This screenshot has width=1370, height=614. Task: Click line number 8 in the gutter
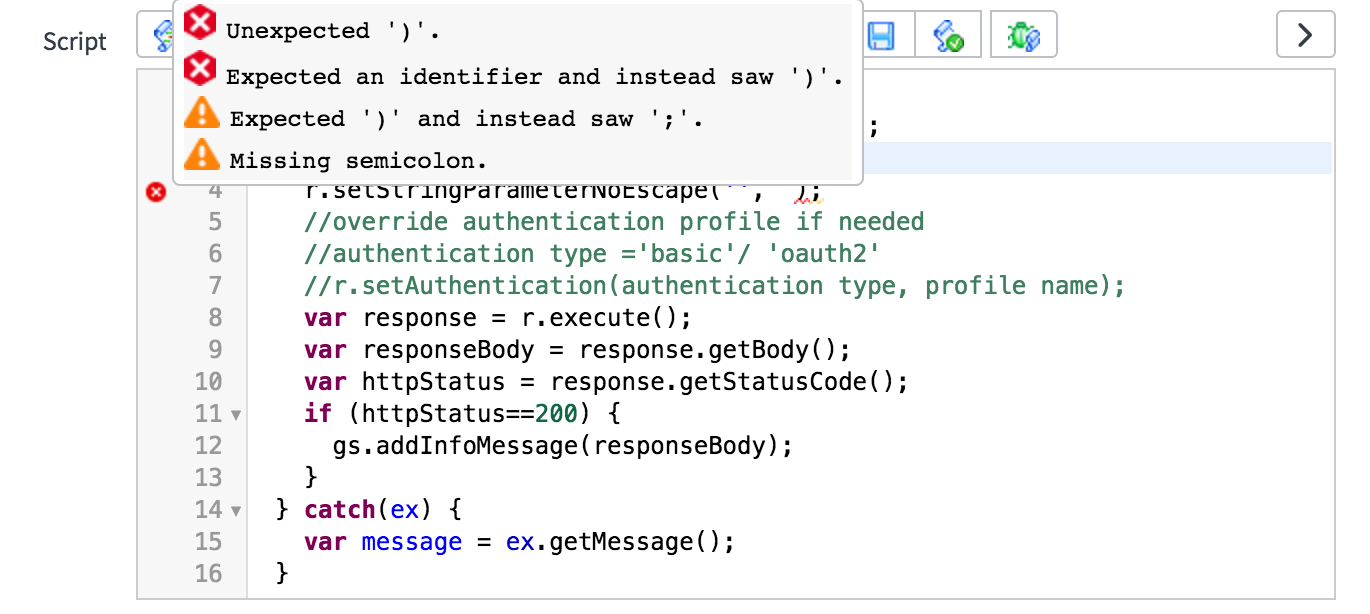click(215, 318)
